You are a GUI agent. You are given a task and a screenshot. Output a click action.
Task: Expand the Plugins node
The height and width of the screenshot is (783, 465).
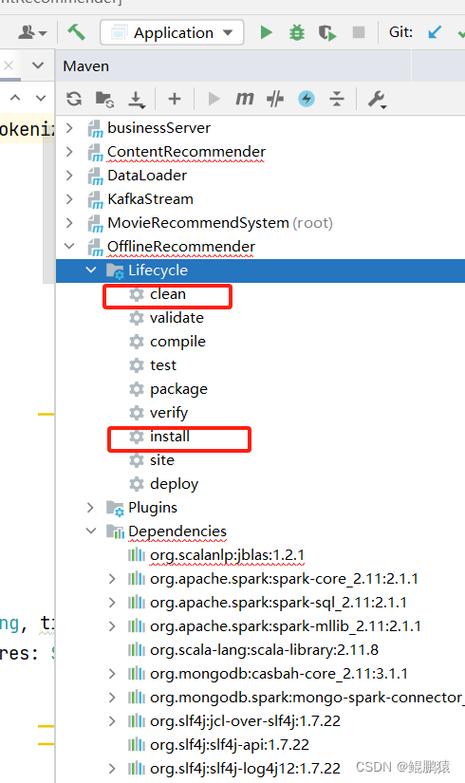[x=90, y=507]
